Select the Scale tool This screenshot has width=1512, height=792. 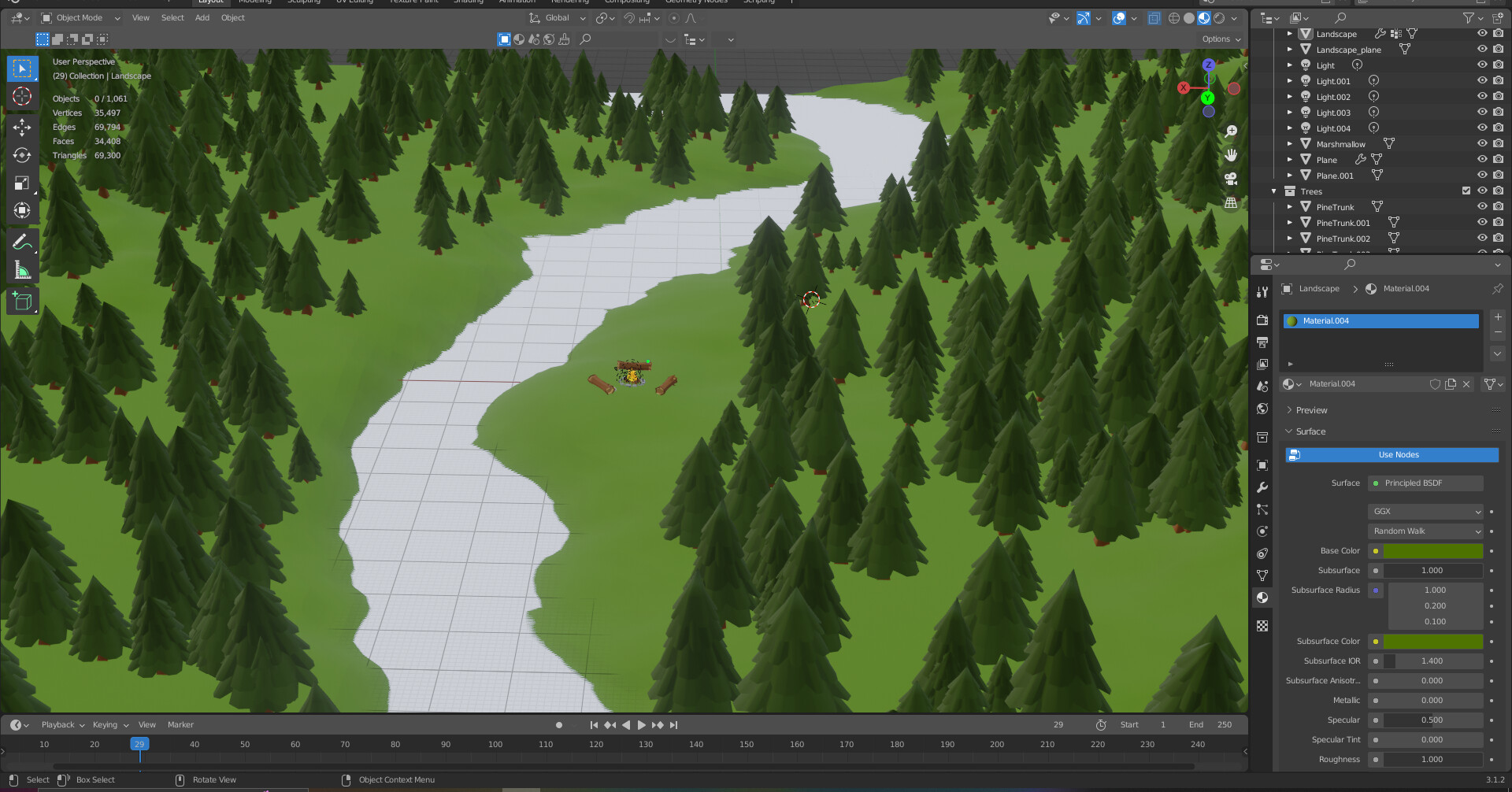(22, 183)
